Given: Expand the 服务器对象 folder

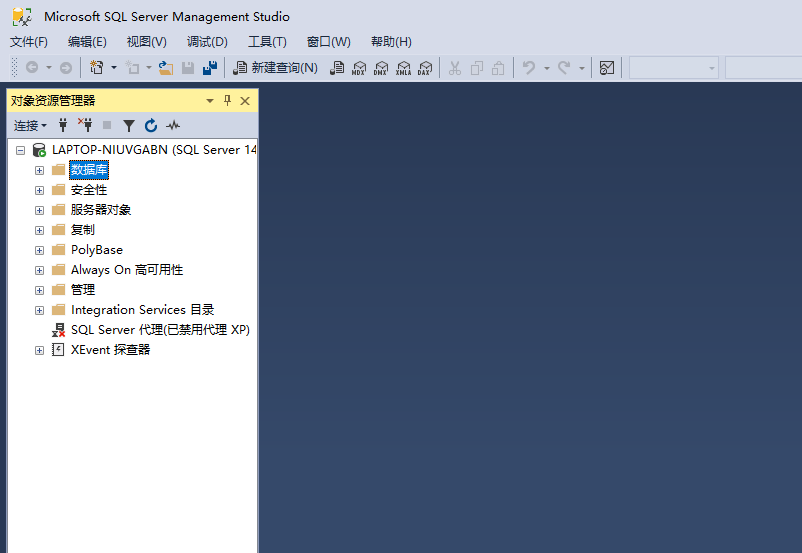Looking at the screenshot, I should pyautogui.click(x=39, y=210).
